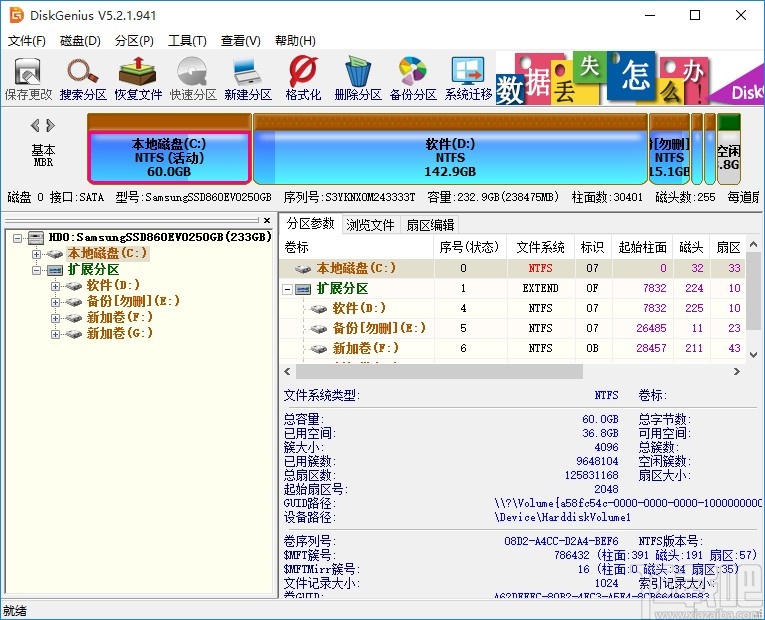Viewport: 765px width, 620px height.
Task: Expand 软件(D:) node in the left tree
Action: [x=55, y=286]
